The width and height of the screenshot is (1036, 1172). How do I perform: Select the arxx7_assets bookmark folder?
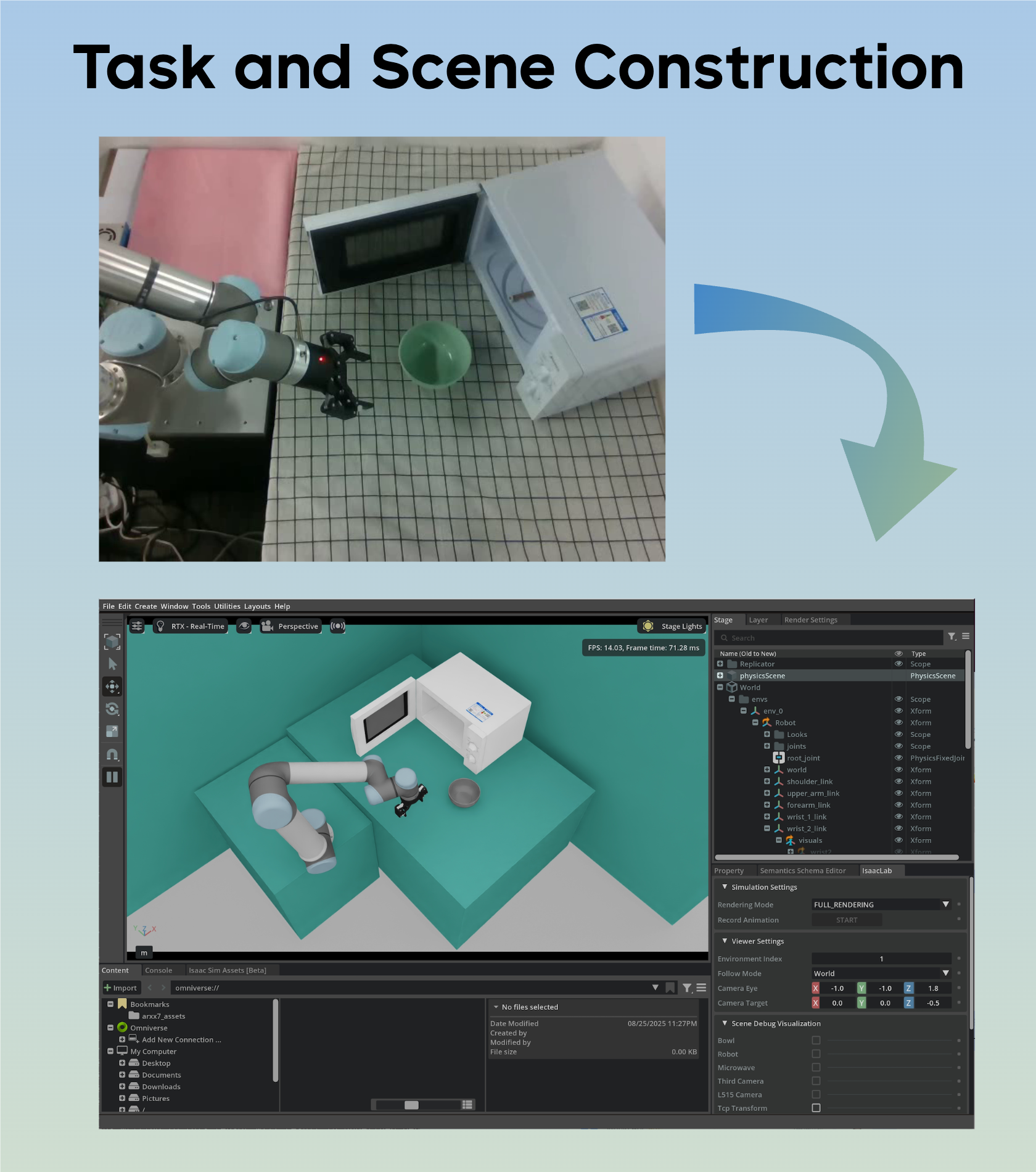163,1016
